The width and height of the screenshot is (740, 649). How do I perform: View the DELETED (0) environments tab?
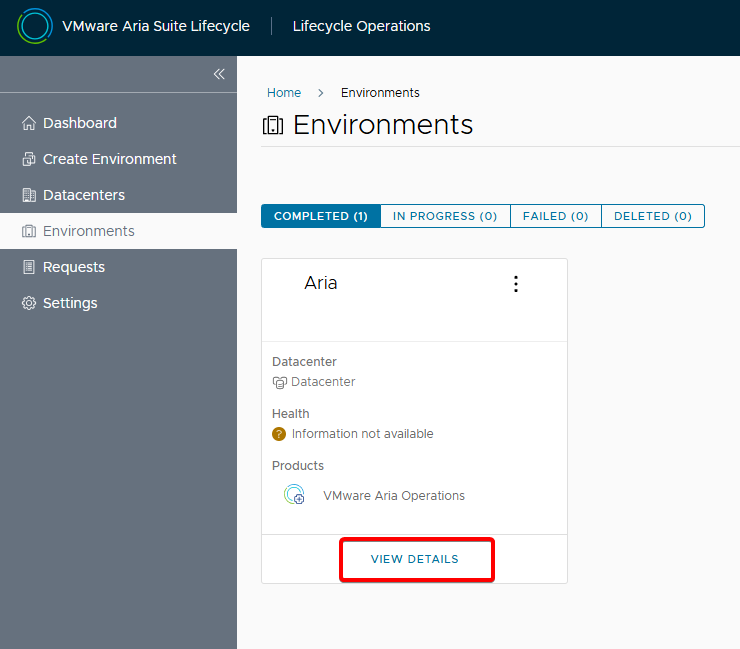click(x=652, y=216)
